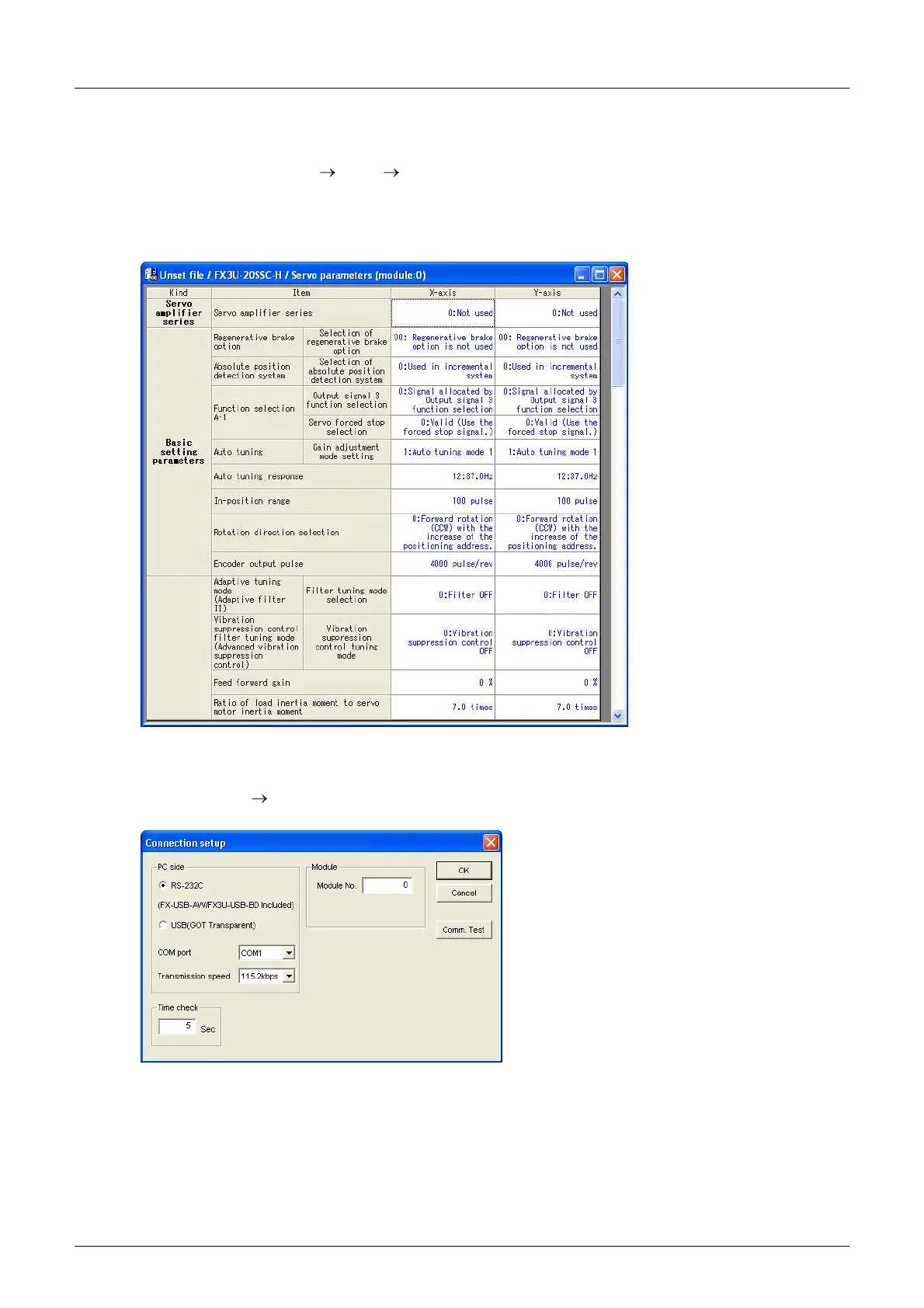The width and height of the screenshot is (924, 1308).
Task: Click the Item column header
Action: point(301,293)
